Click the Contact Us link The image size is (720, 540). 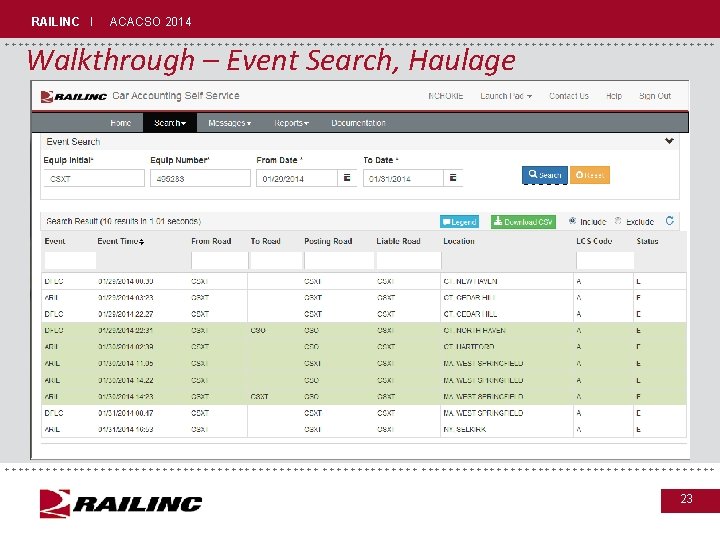pos(568,96)
